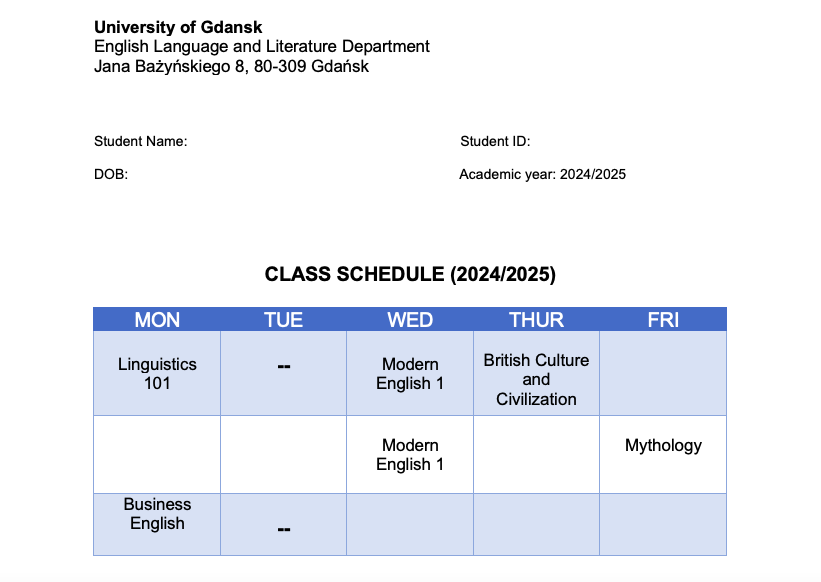821x582 pixels.
Task: Click the Student Name field label
Action: (140, 141)
